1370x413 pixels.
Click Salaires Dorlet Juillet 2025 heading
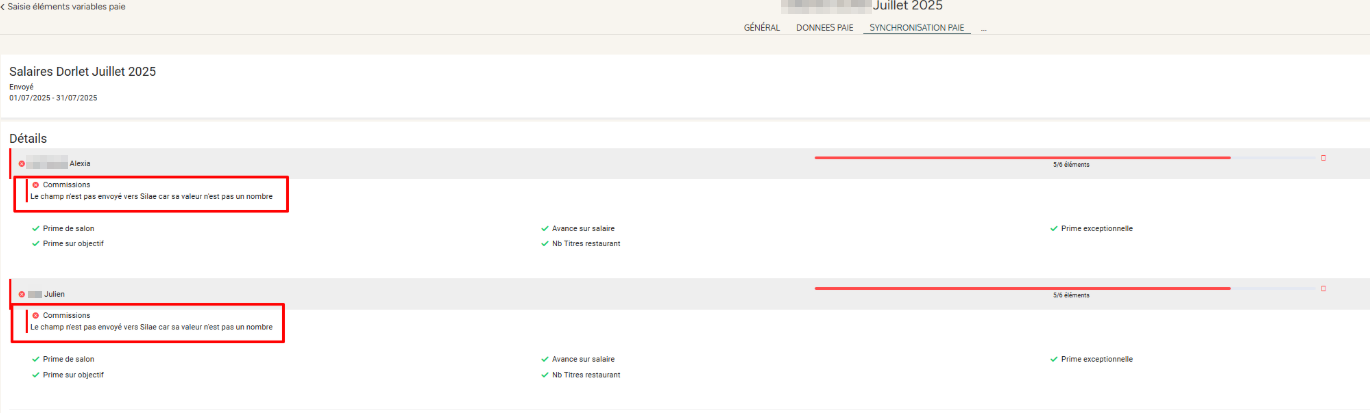click(82, 72)
